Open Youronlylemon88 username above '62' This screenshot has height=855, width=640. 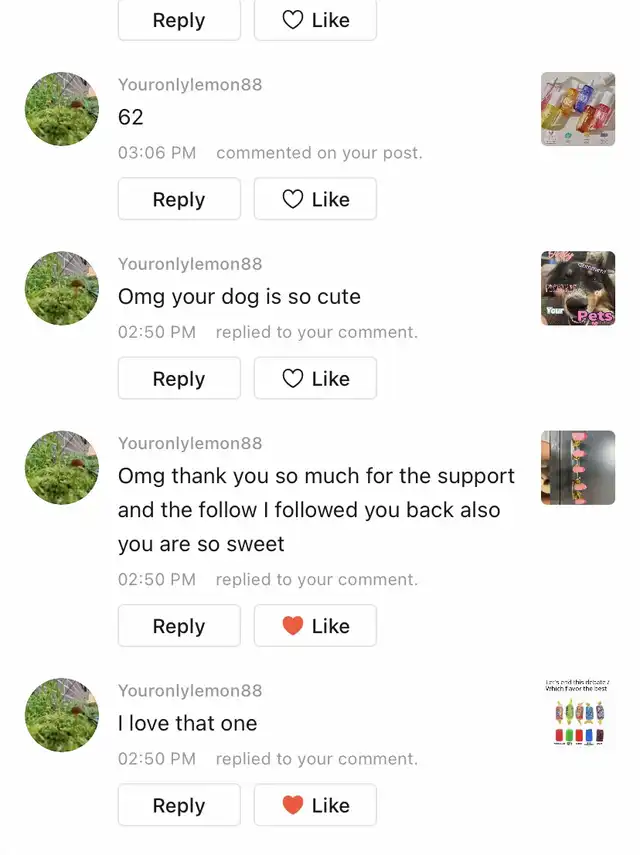(x=190, y=85)
